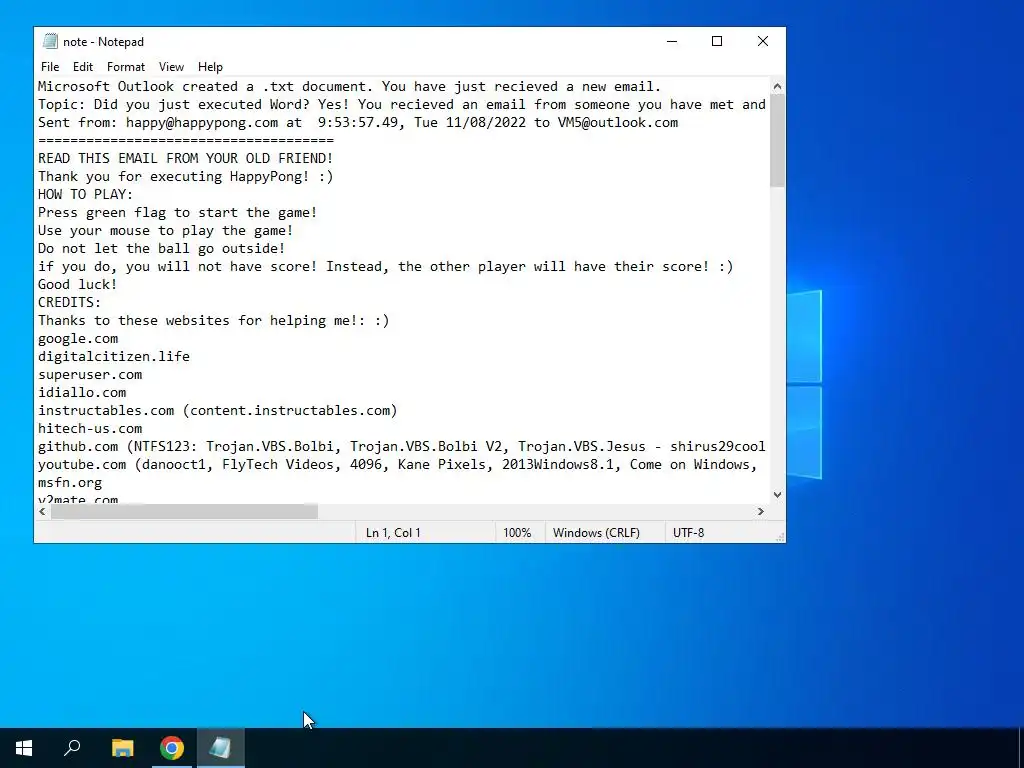Select the Notepad taskbar button
Image resolution: width=1024 pixels, height=768 pixels.
tap(221, 748)
